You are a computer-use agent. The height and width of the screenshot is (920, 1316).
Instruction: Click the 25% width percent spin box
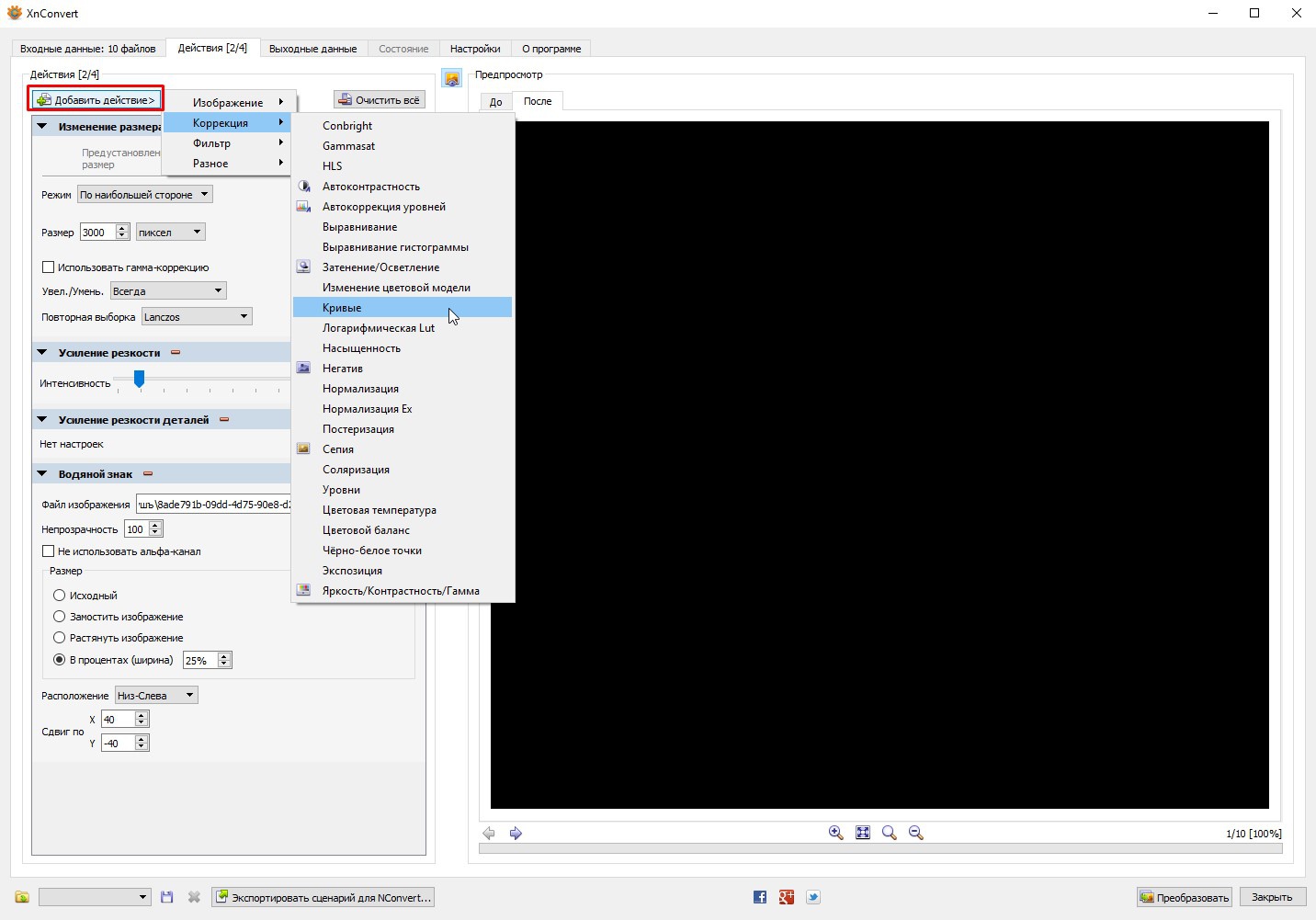pyautogui.click(x=208, y=660)
